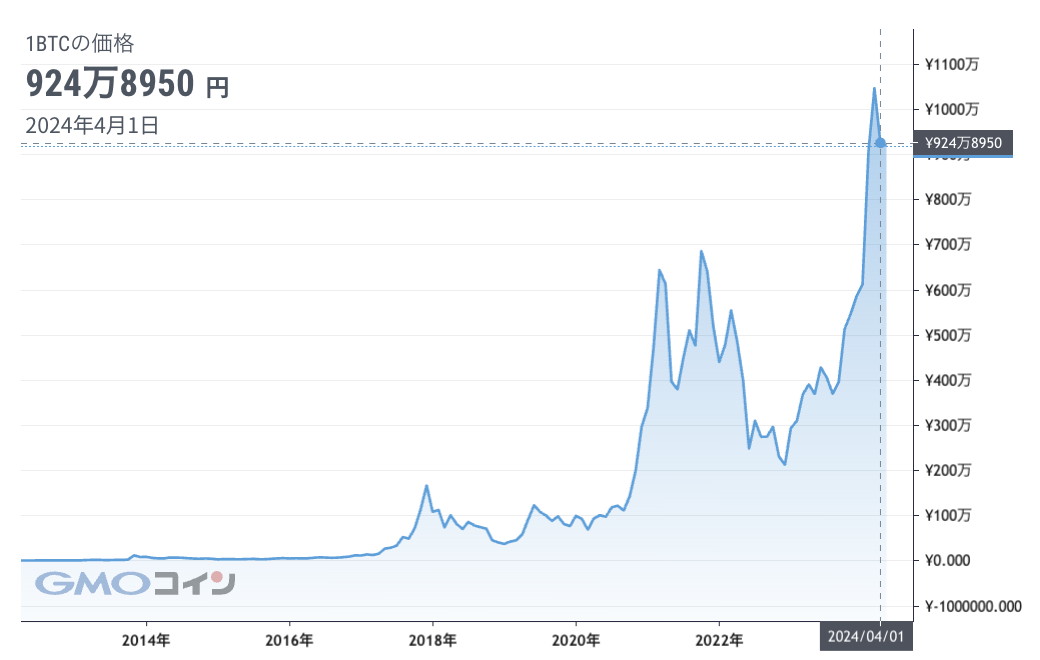
Task: Select the 2018年 label on the time axis
Action: click(x=433, y=637)
